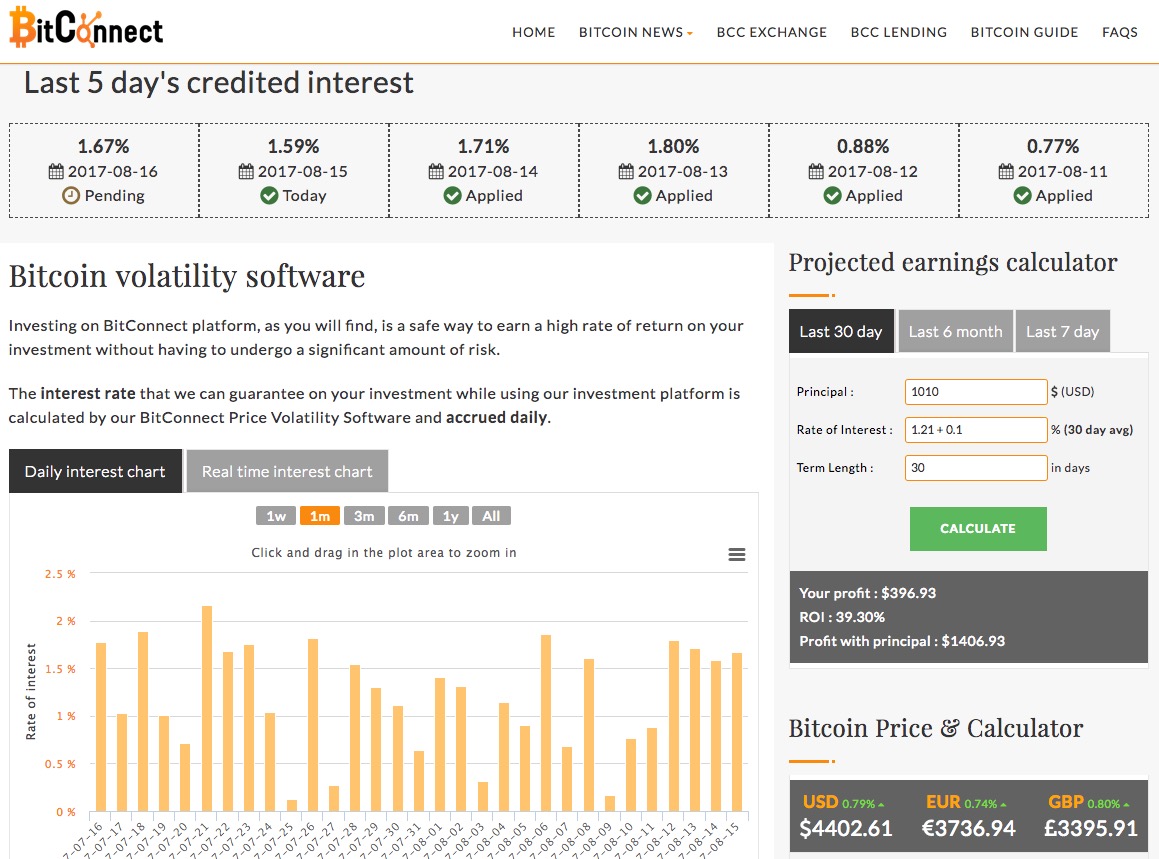1159x859 pixels.
Task: Click the 0.77% interest value
Action: [x=1053, y=146]
